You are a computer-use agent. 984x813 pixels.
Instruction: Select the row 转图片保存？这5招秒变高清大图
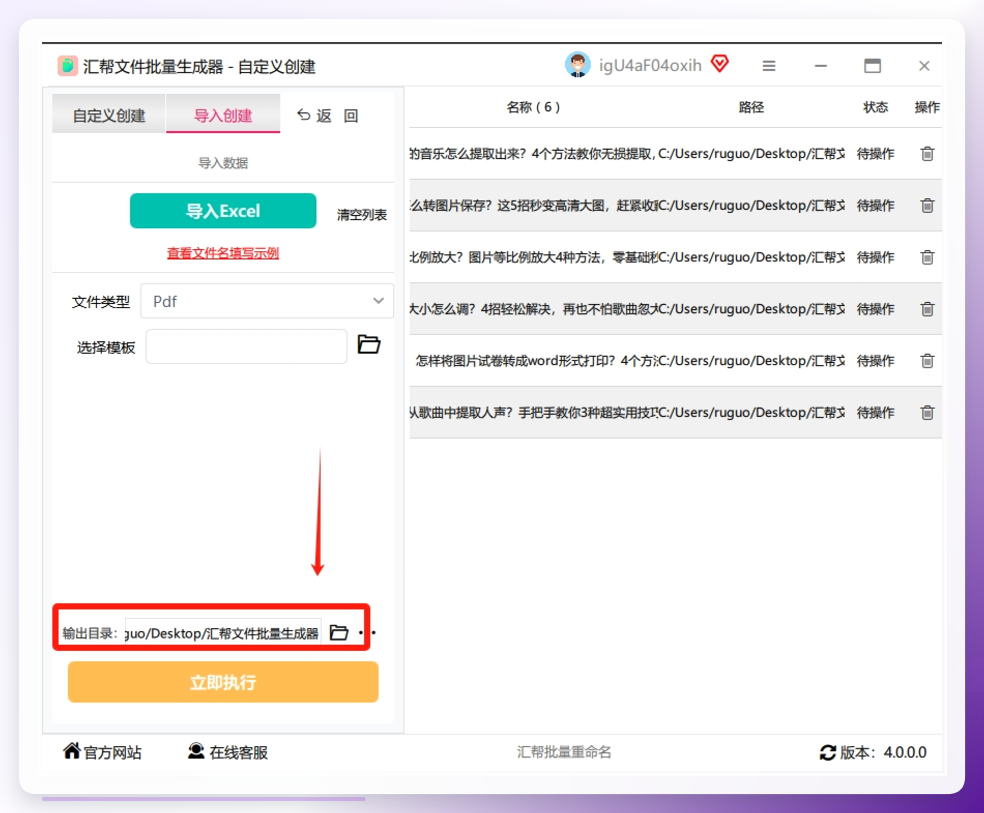pyautogui.click(x=675, y=205)
